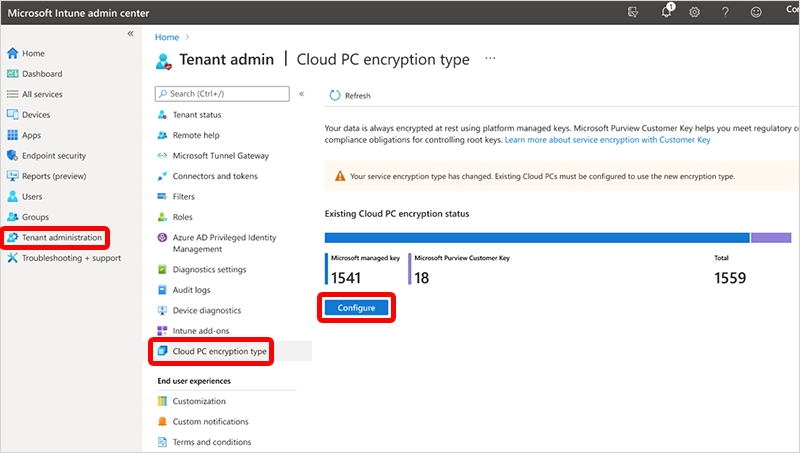Click the Refresh icon

[334, 96]
